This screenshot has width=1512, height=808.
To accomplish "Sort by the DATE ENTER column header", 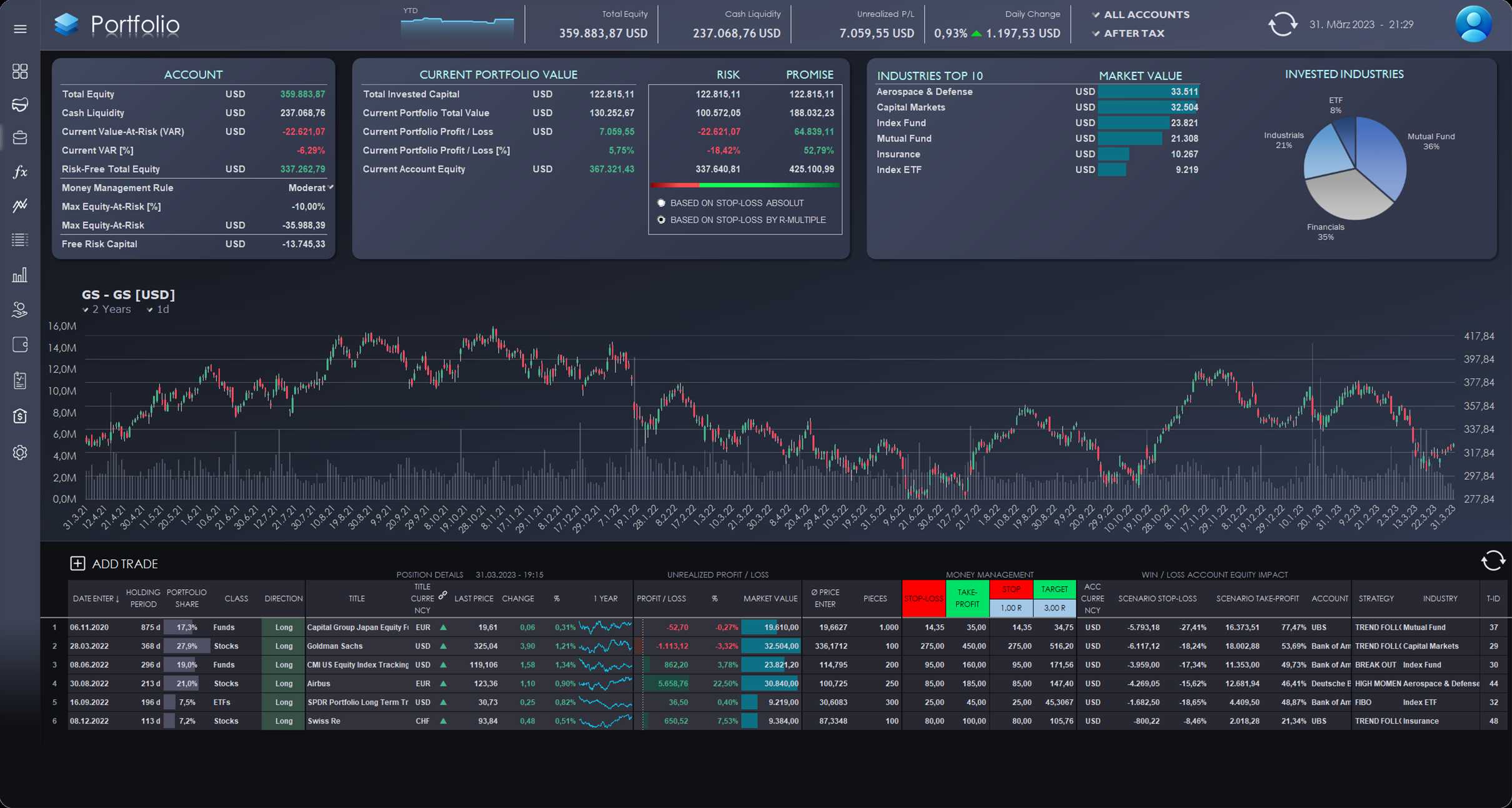I will click(x=96, y=599).
